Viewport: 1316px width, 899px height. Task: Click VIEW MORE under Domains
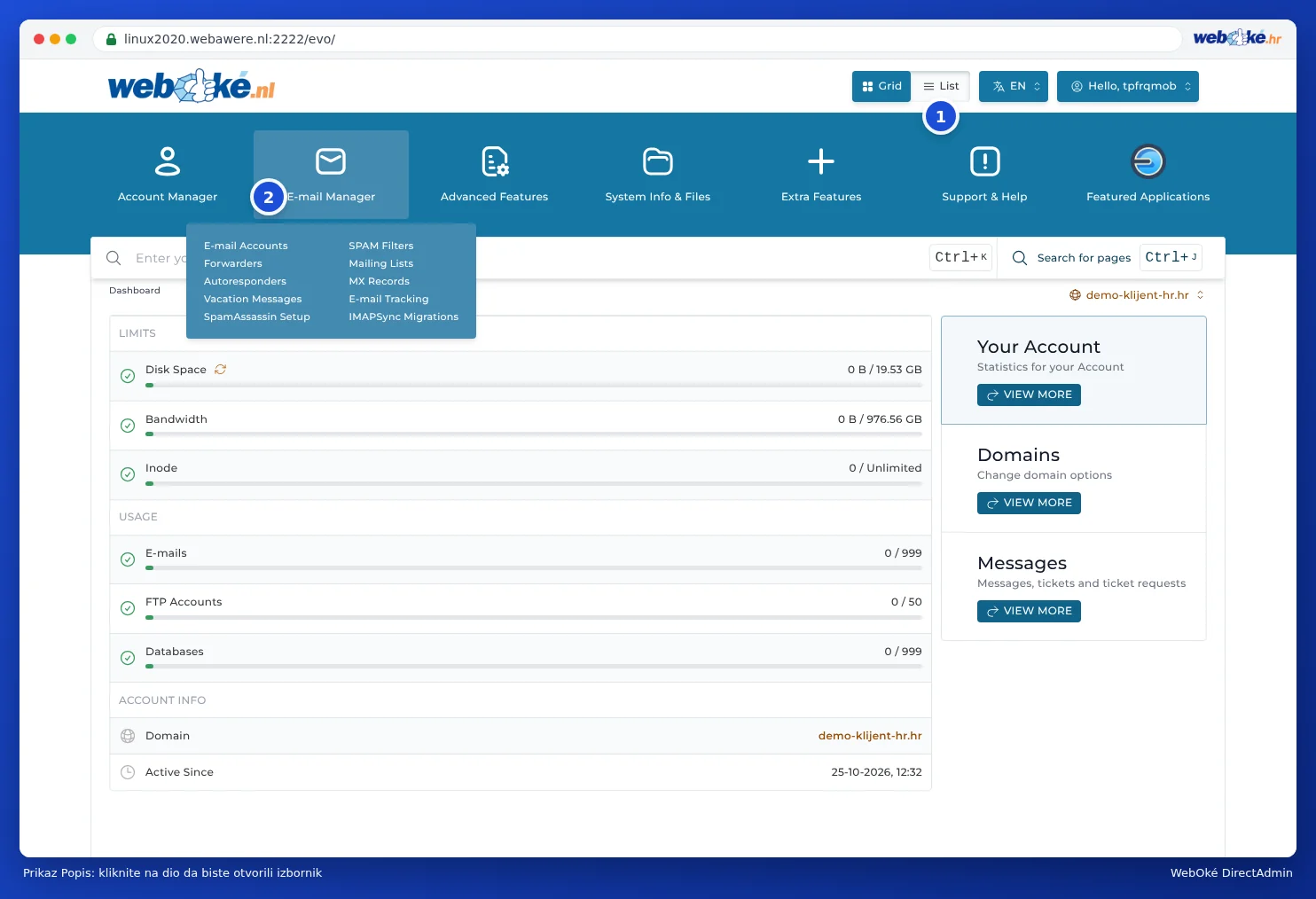pyautogui.click(x=1029, y=503)
